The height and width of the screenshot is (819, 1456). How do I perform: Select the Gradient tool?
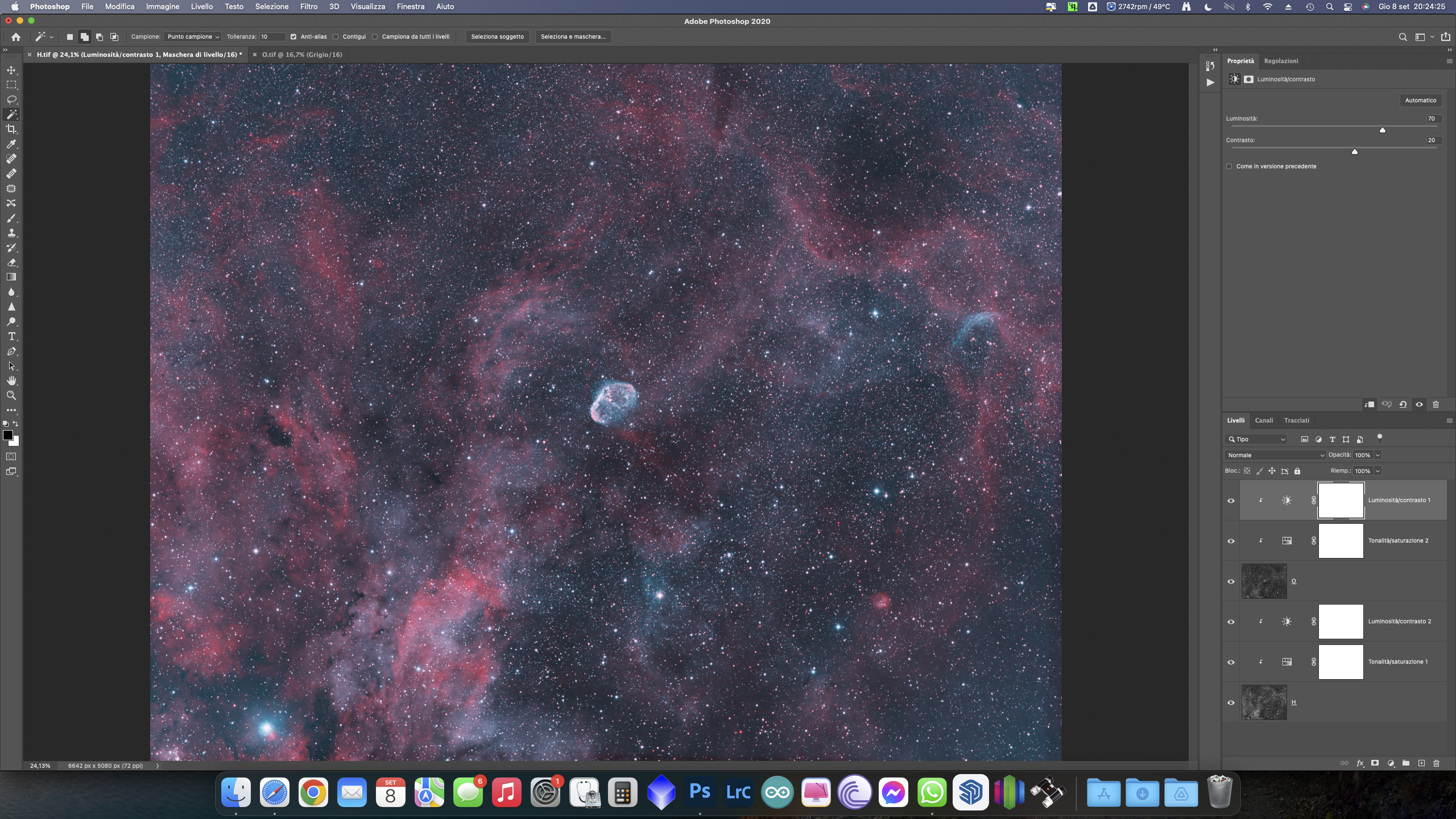pos(11,277)
